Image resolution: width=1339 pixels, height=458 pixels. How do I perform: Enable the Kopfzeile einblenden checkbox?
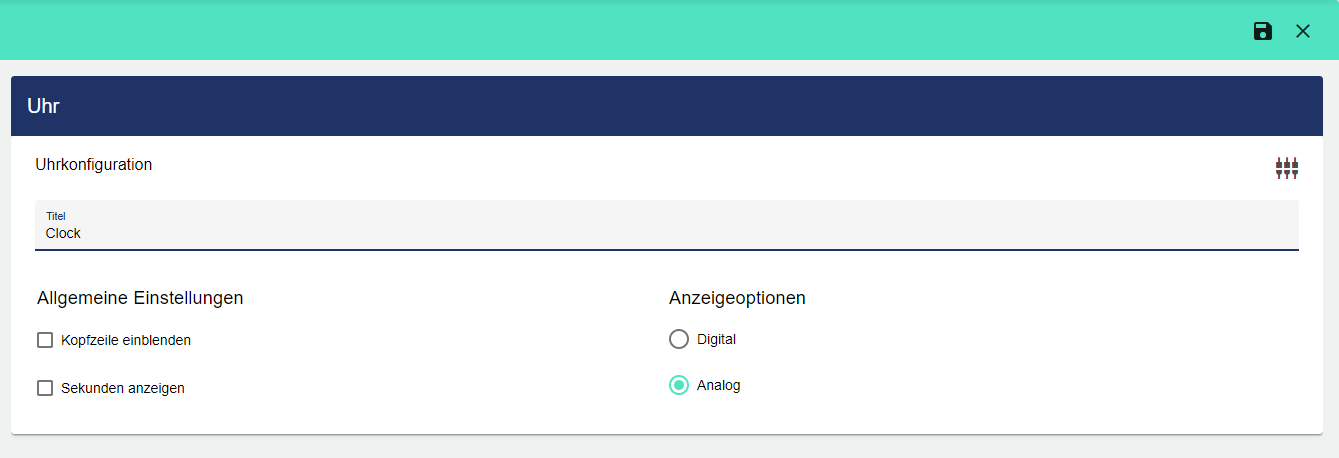tap(45, 340)
